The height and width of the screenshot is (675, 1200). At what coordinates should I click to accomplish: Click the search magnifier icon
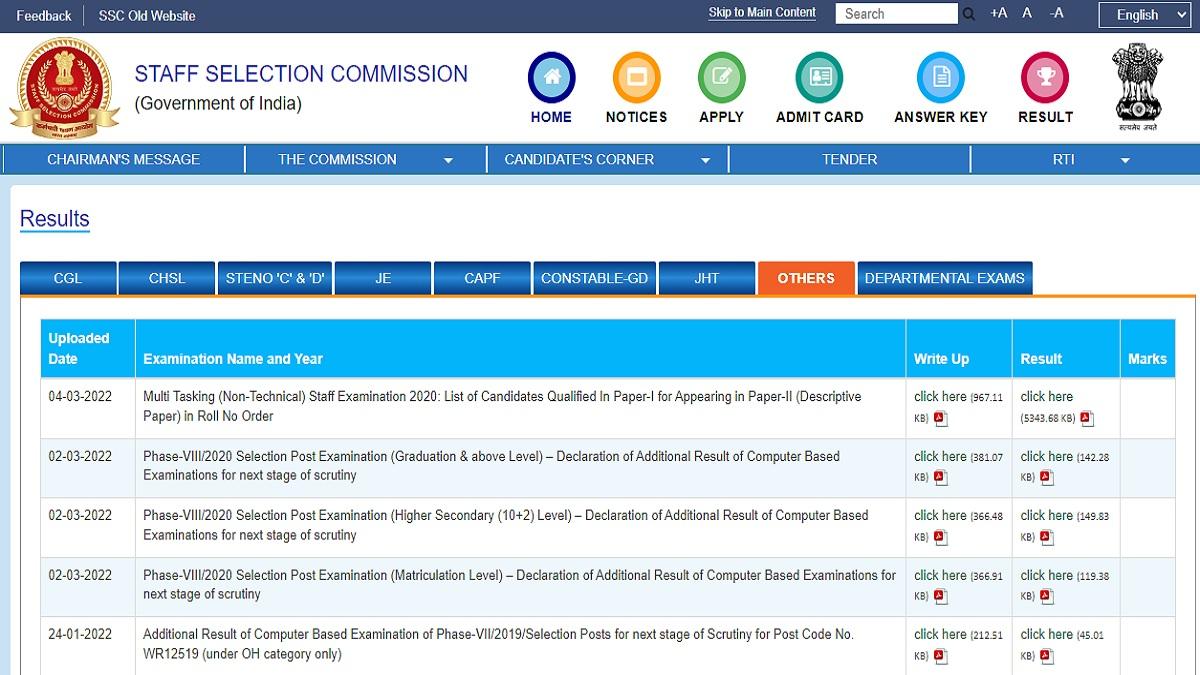tap(968, 14)
